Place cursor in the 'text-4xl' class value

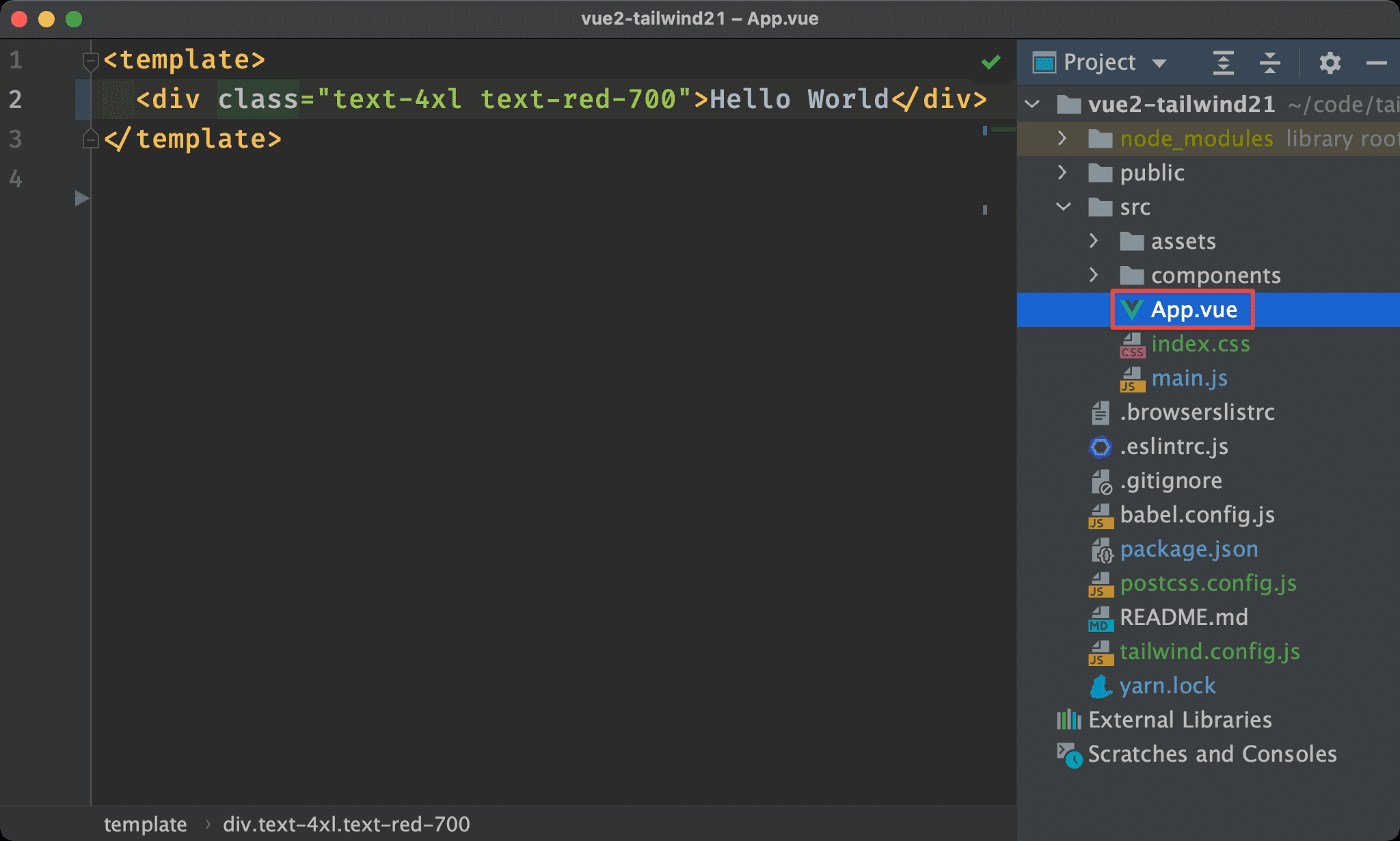click(x=398, y=100)
